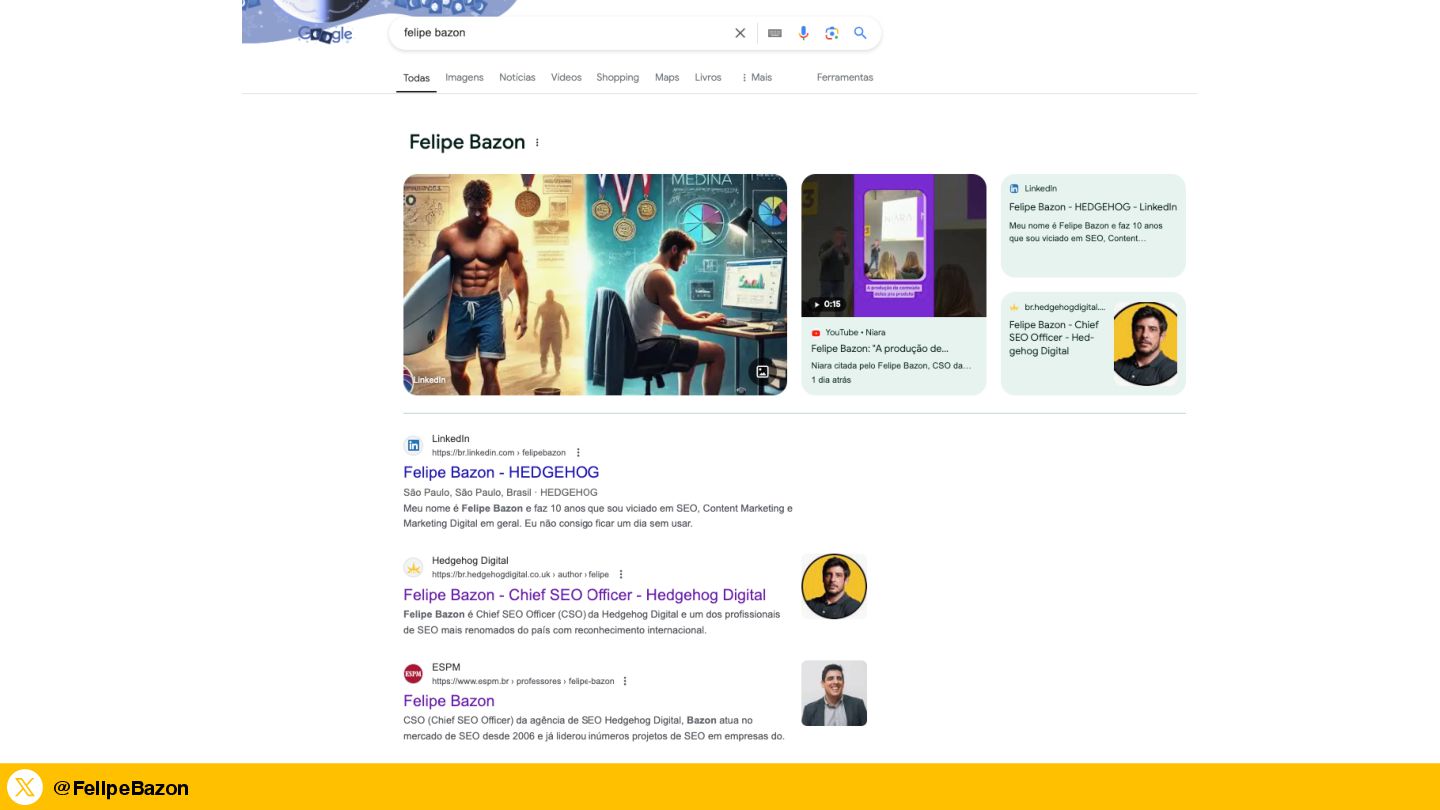
Task: Open the LinkedIn card Felipe Bazon - HEDGEHOG - LinkedIn
Action: pyautogui.click(x=1093, y=225)
